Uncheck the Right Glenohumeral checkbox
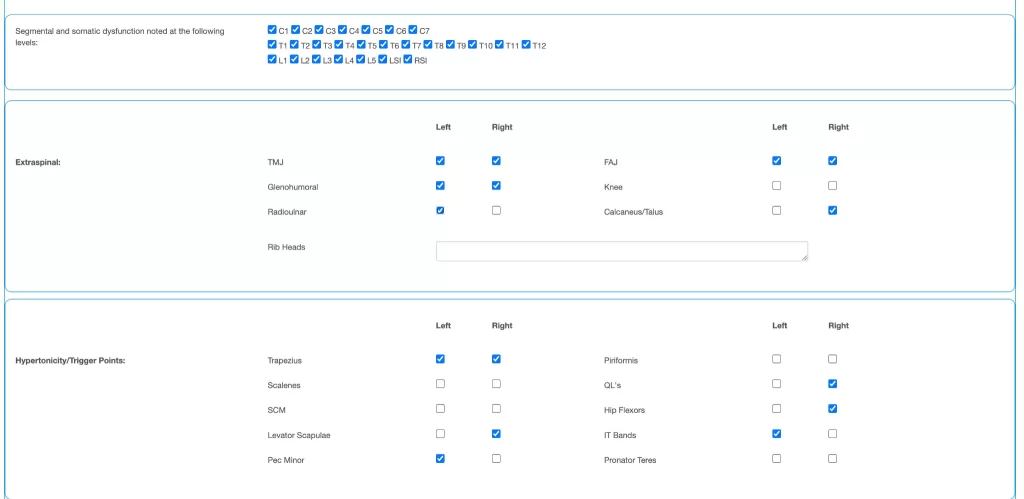The height and width of the screenshot is (499, 1024). (496, 185)
